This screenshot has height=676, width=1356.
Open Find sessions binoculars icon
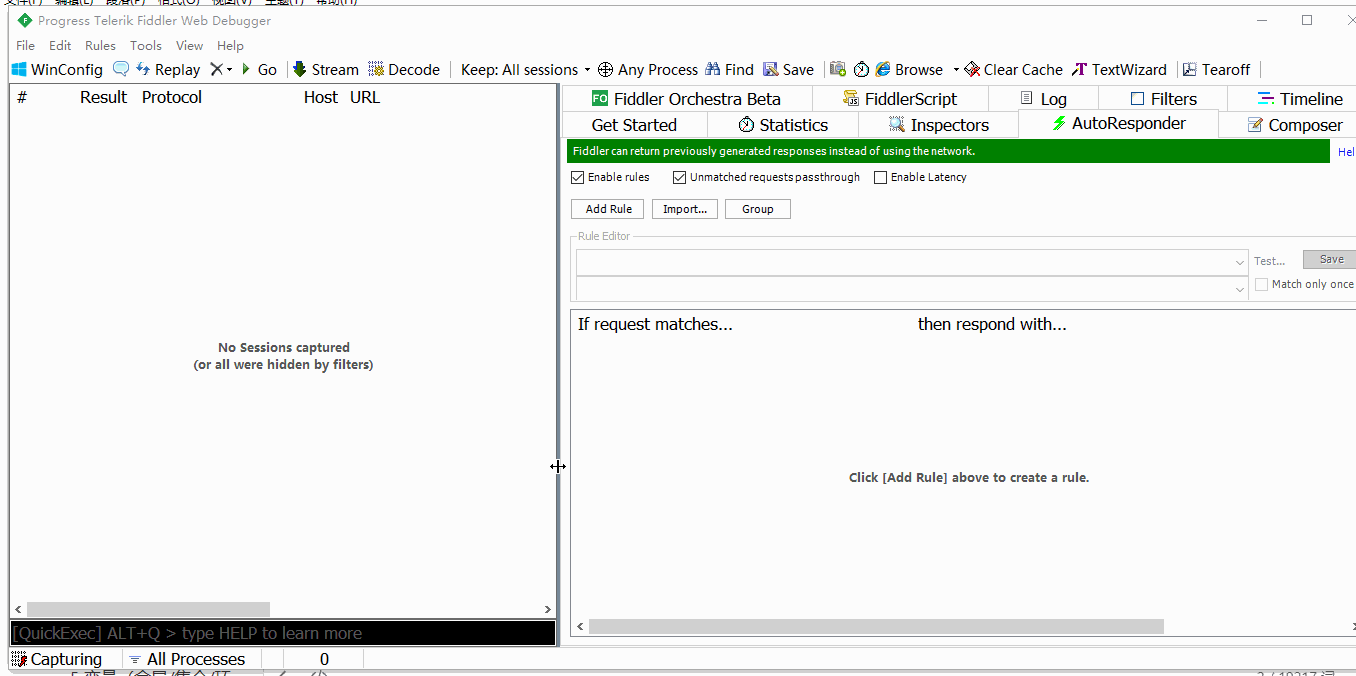(x=713, y=69)
